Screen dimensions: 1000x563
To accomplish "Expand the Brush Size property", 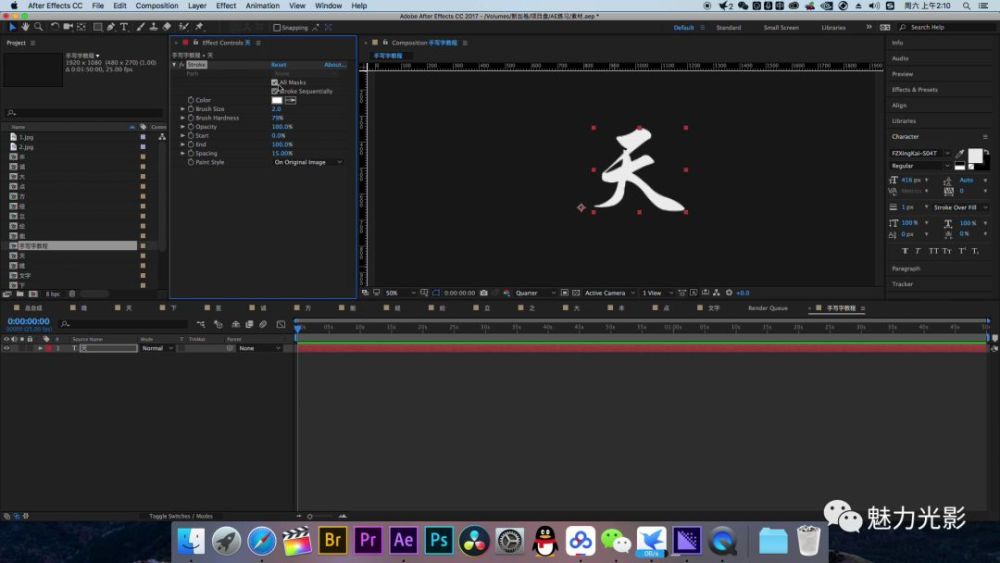I will 182,109.
